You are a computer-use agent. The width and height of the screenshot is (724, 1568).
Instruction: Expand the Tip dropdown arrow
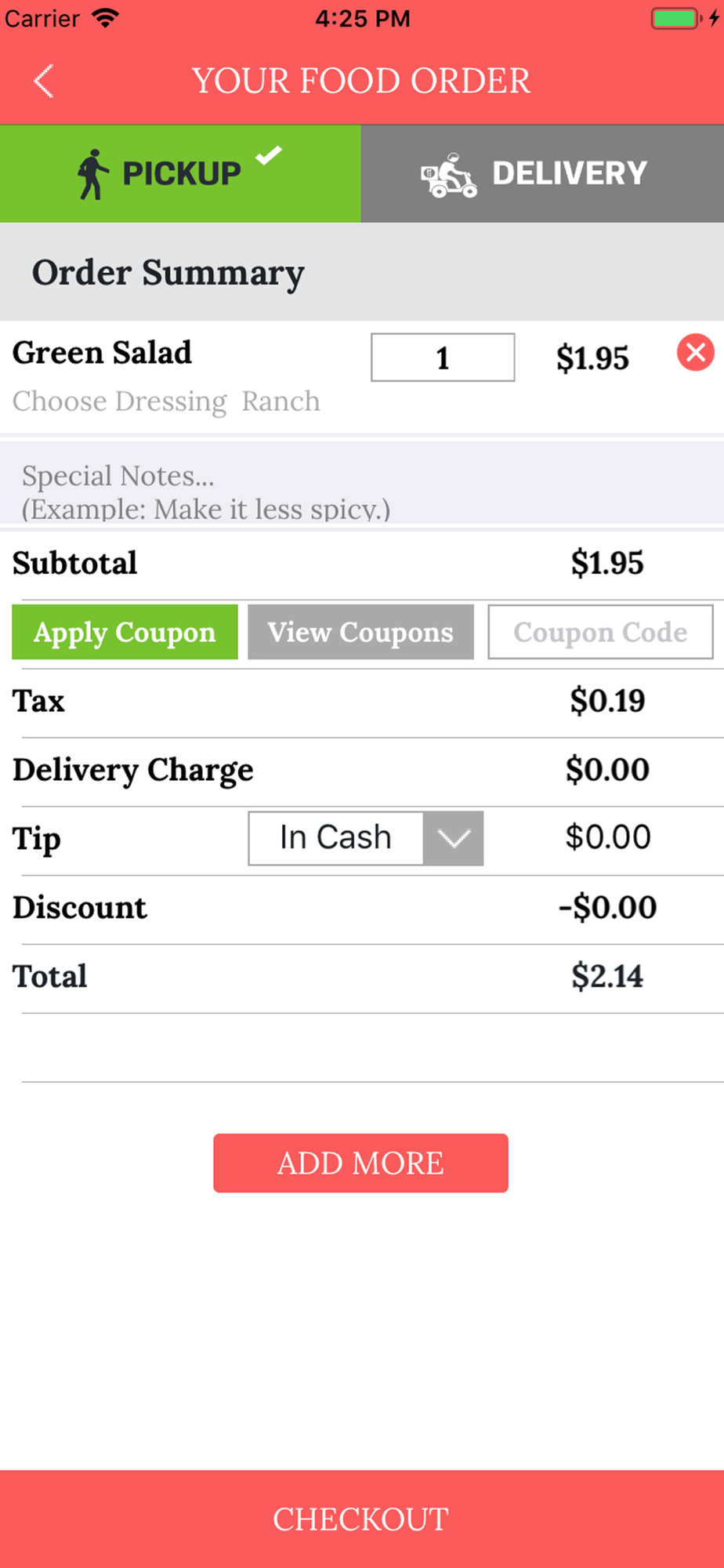click(x=454, y=839)
